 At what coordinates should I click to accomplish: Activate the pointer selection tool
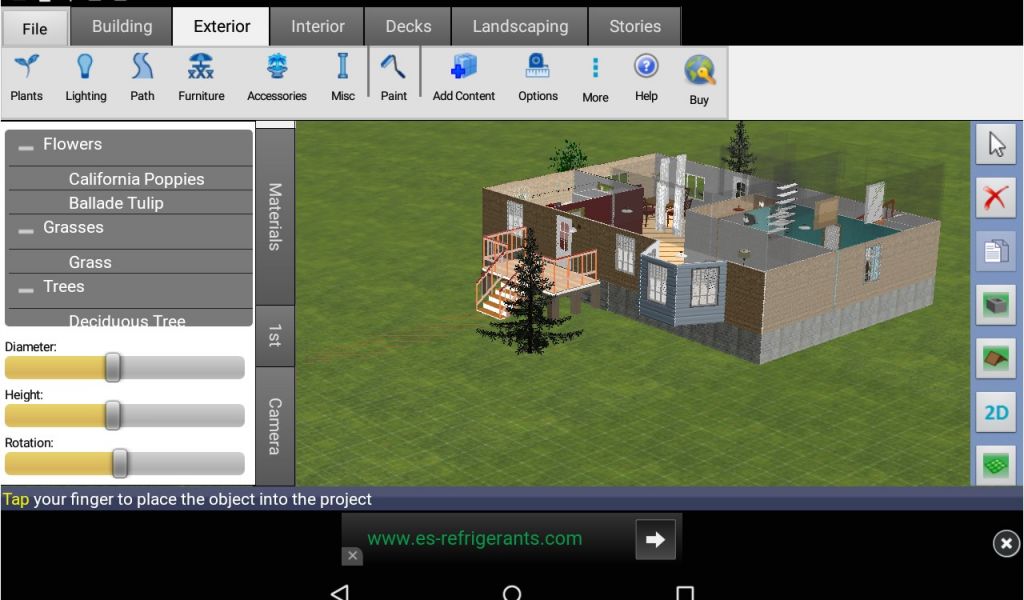point(996,145)
